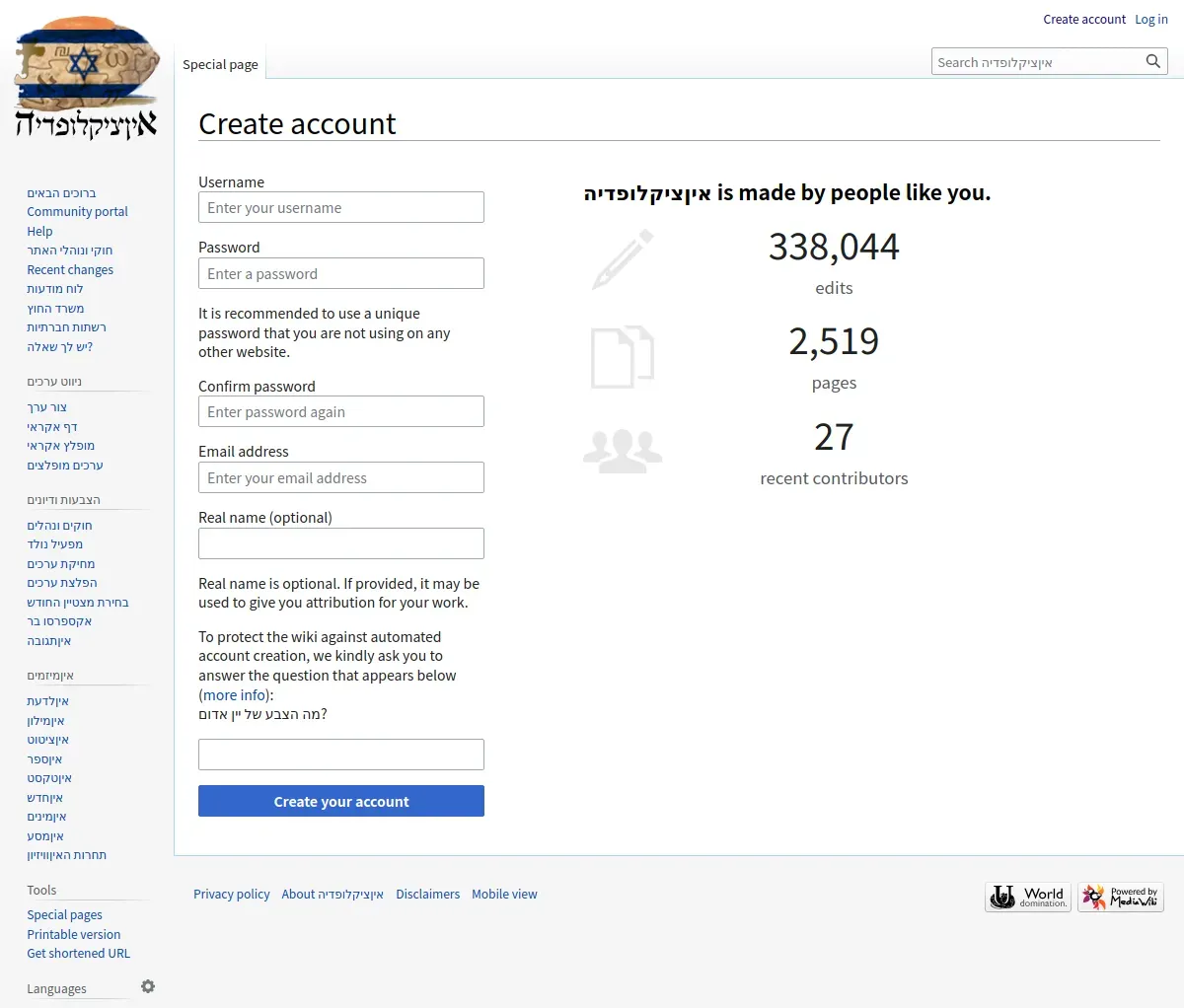Open the איןתגובה sidebar link
1184x1008 pixels.
coord(48,640)
